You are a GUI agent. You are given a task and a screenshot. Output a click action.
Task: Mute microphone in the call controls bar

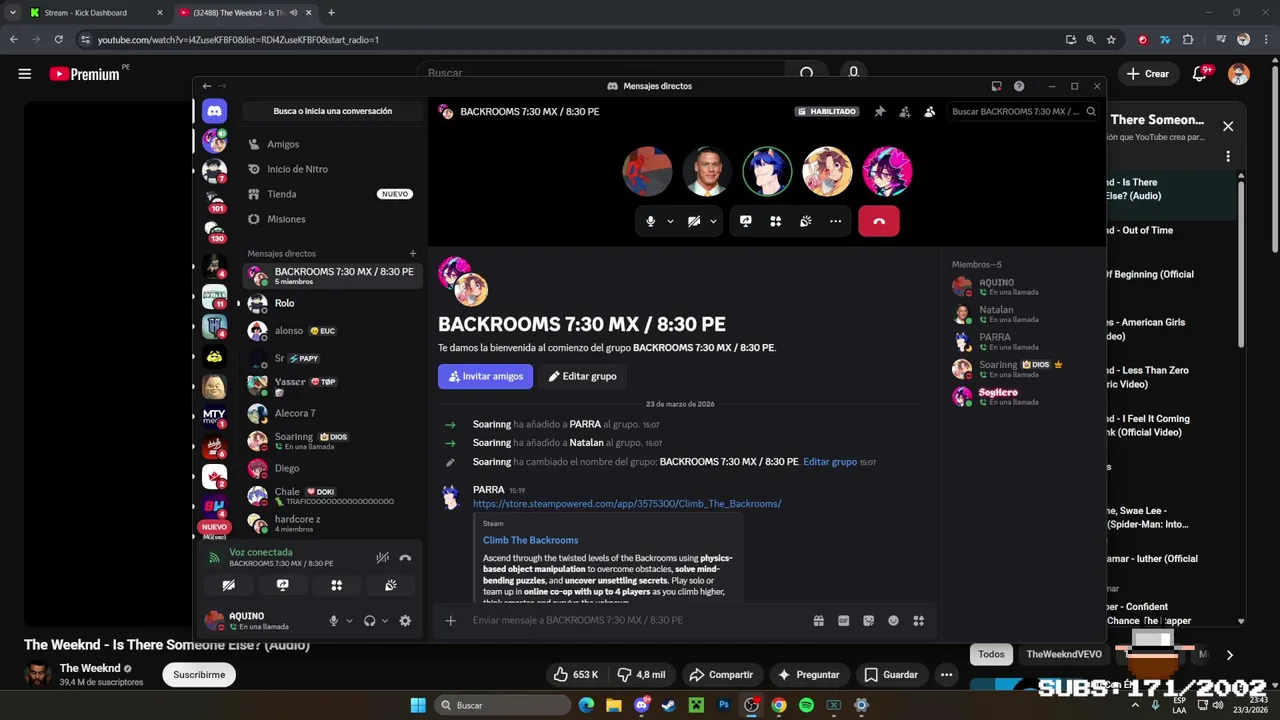coord(650,221)
